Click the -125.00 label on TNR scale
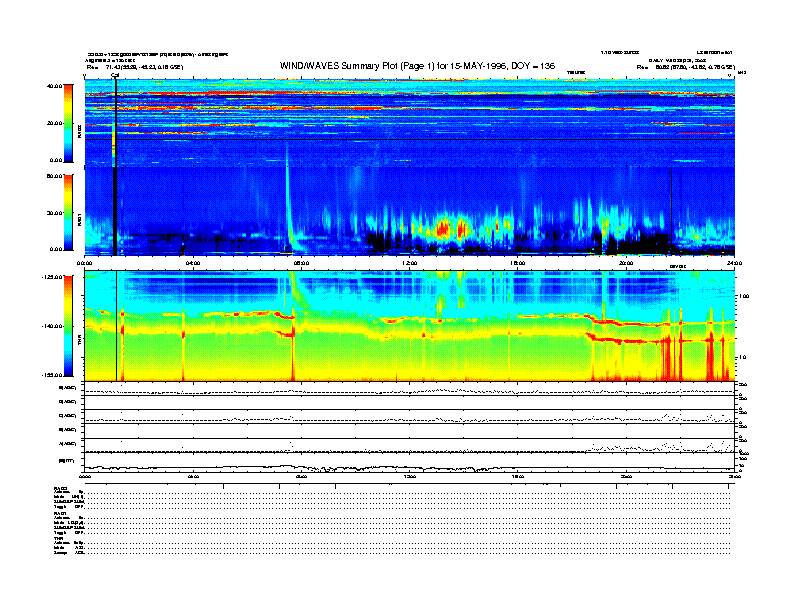 pos(52,277)
